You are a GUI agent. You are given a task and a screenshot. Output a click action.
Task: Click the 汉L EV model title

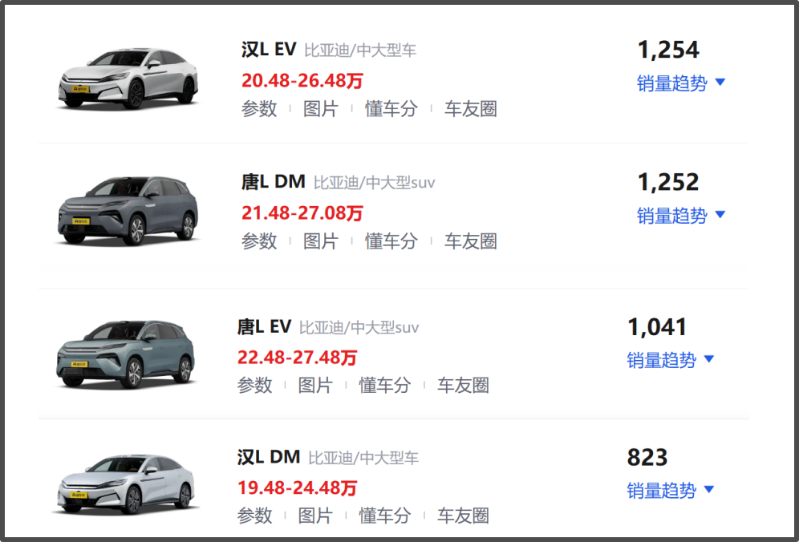click(x=269, y=49)
